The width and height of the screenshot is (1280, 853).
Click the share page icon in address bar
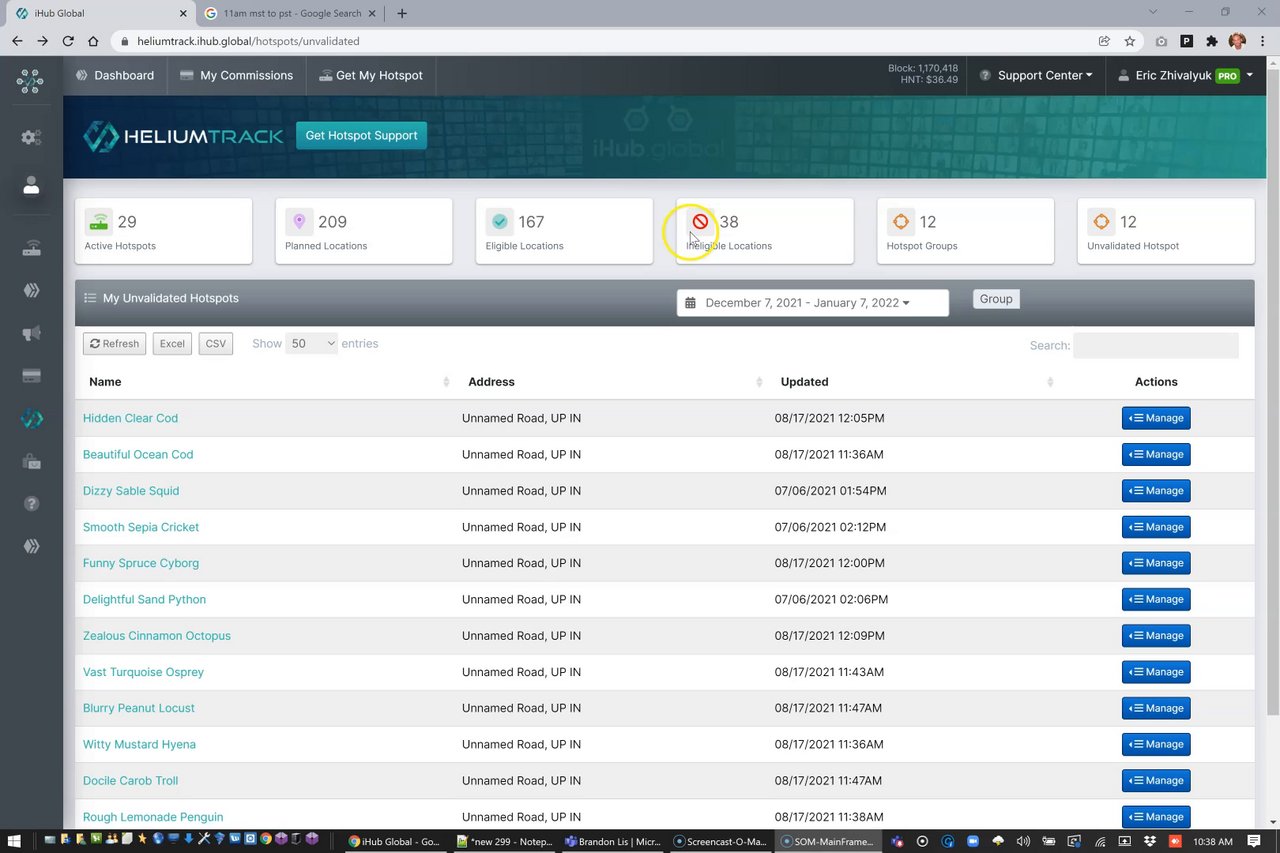point(1104,41)
